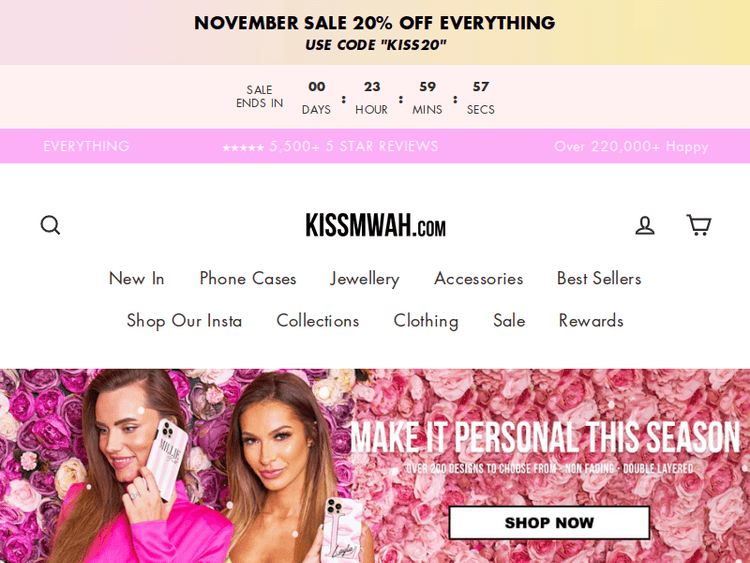Open the shopping cart icon
The image size is (750, 563).
coord(699,225)
